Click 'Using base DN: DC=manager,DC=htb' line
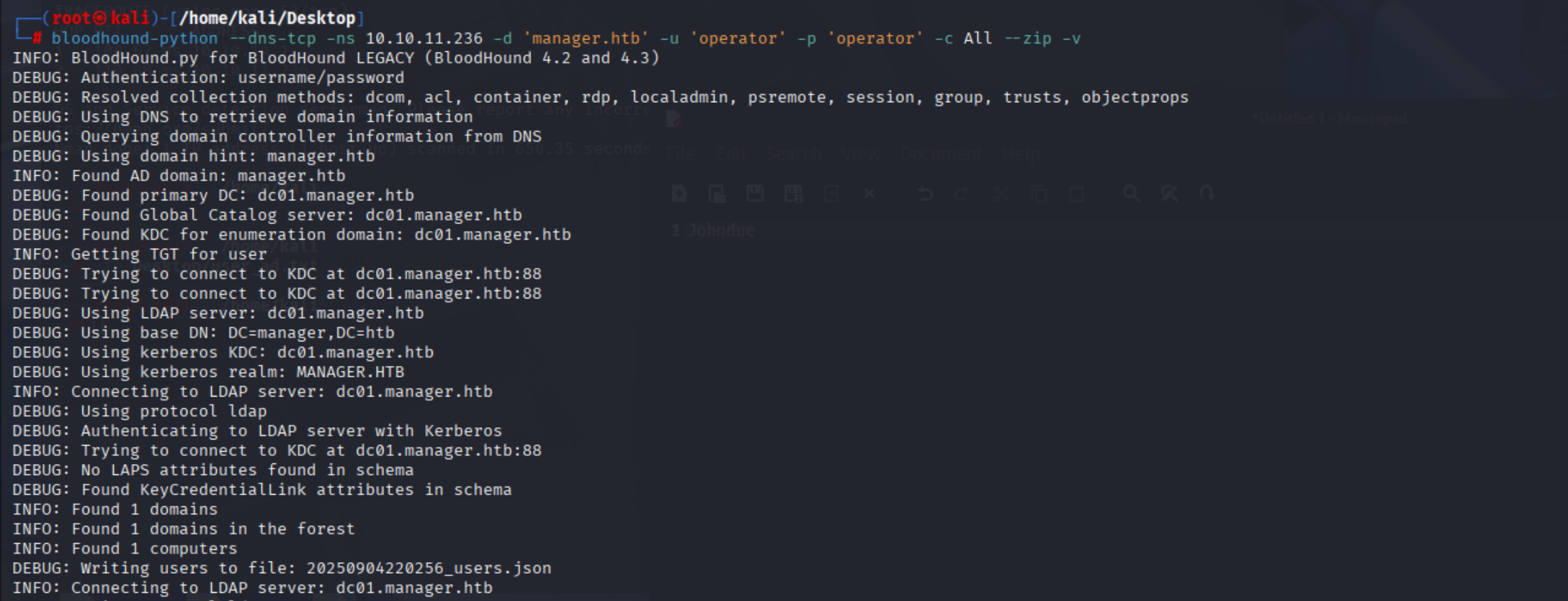1568x601 pixels. pos(203,333)
